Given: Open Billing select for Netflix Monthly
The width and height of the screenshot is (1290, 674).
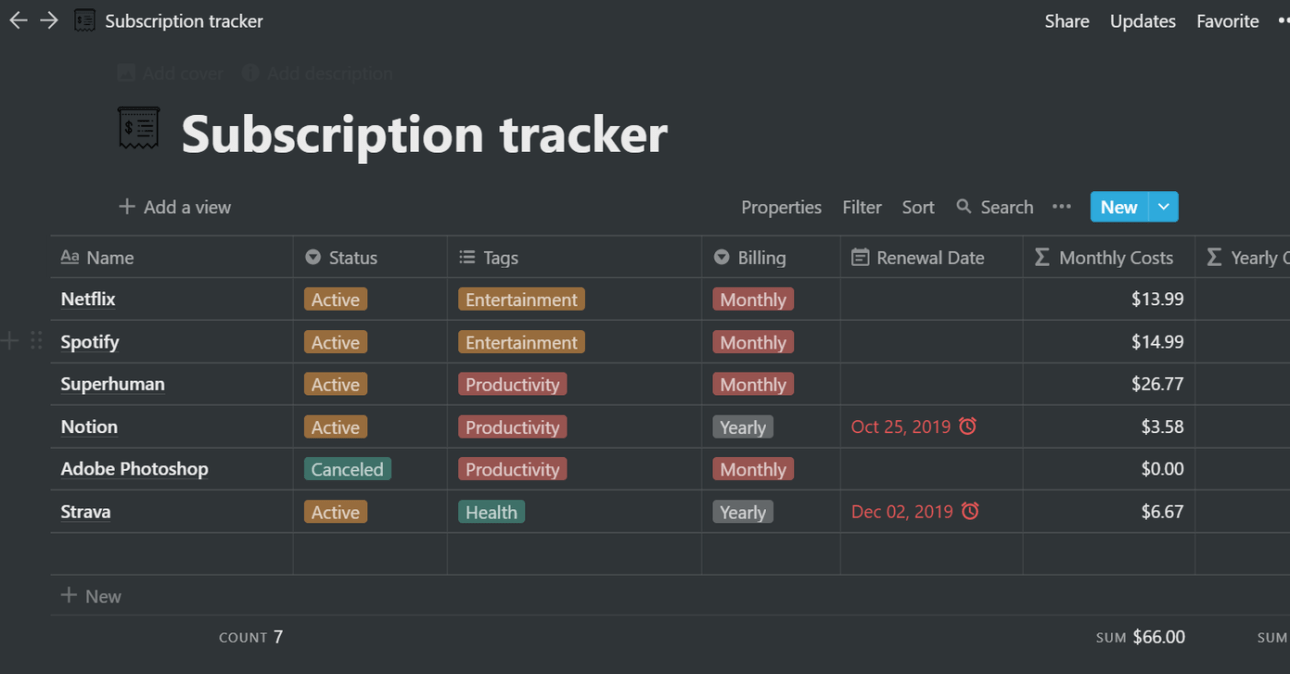Looking at the screenshot, I should pyautogui.click(x=753, y=299).
